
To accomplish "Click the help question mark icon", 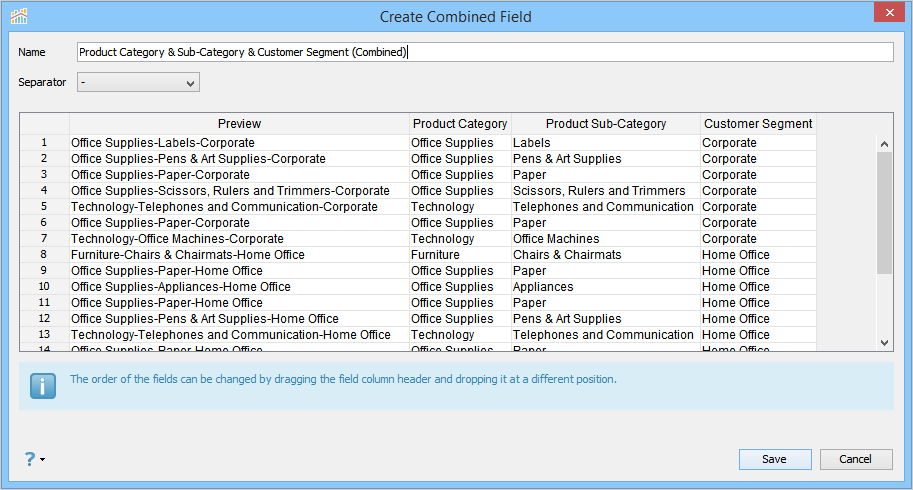I will 30,459.
